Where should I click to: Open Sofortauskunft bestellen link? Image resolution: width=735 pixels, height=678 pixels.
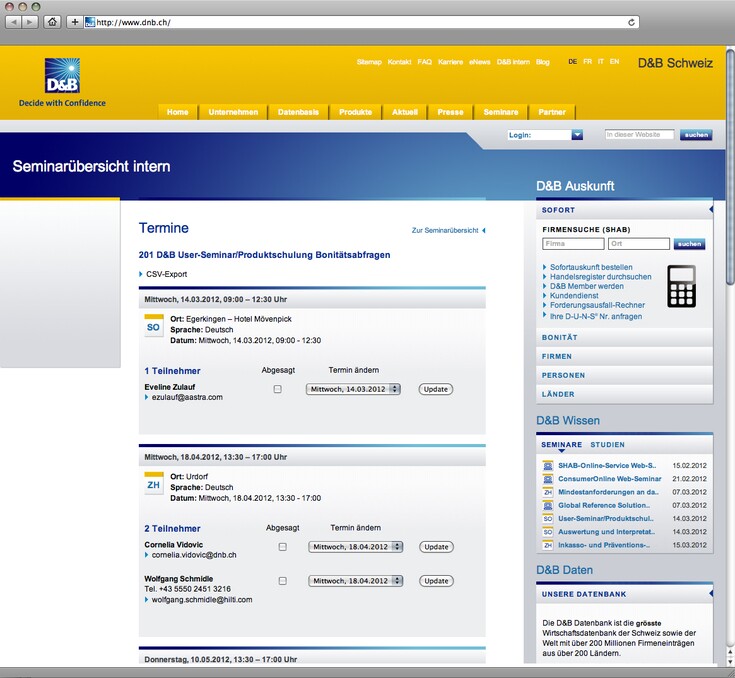tap(591, 267)
